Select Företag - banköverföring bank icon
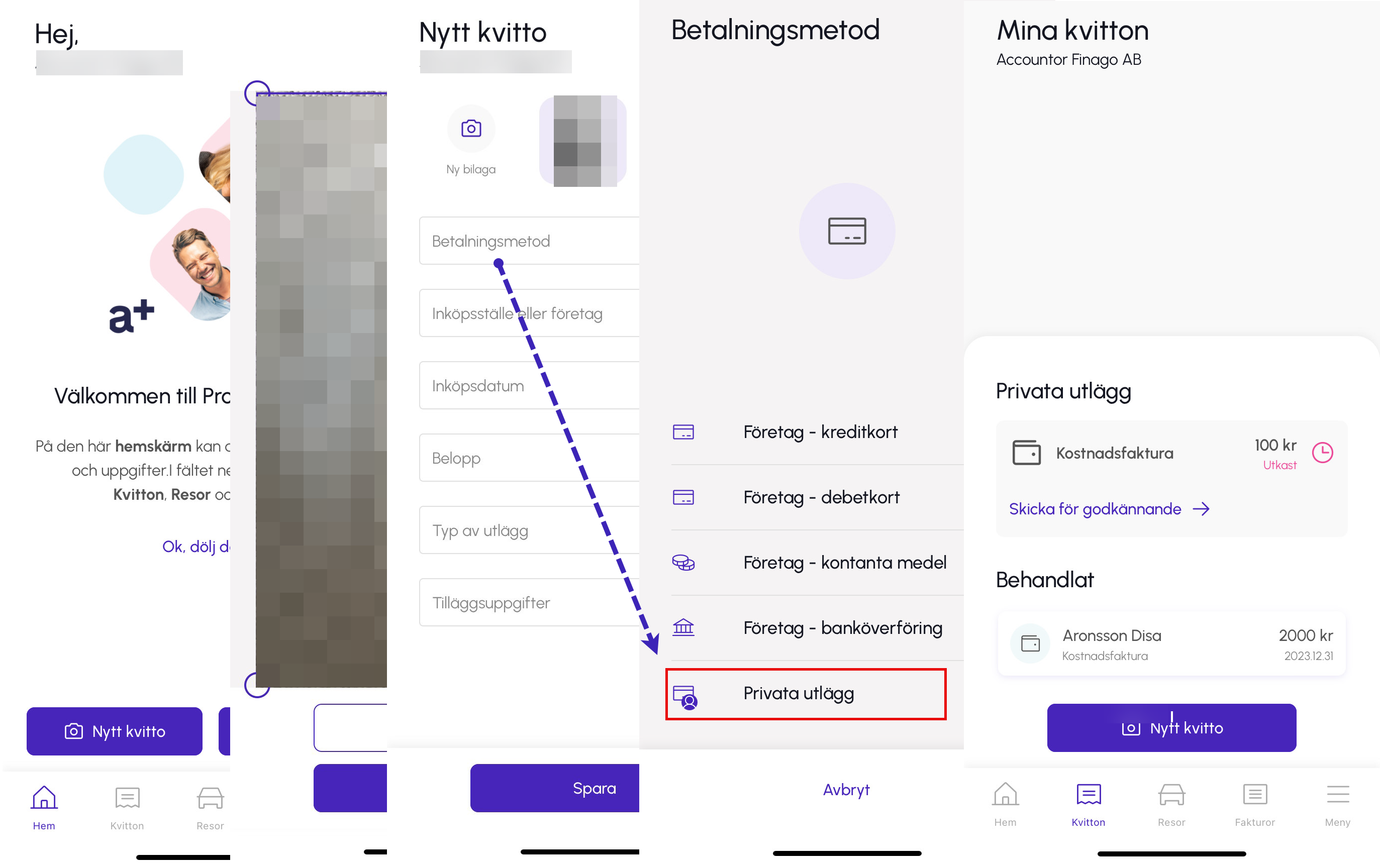 [x=683, y=628]
